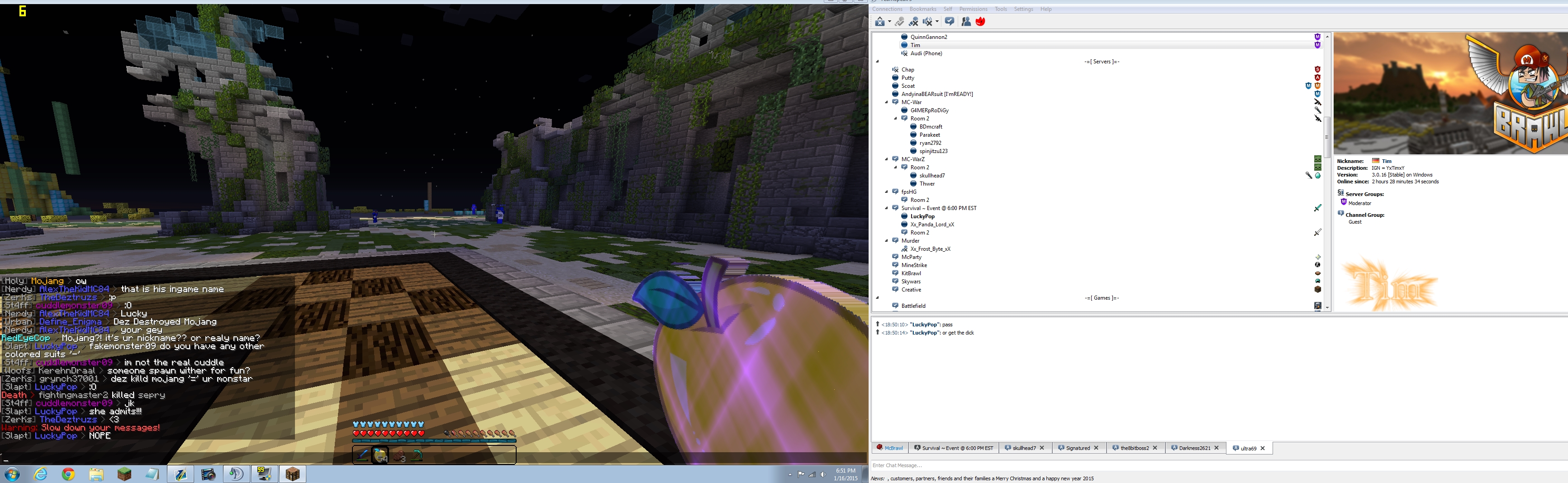
Task: Click the Brawl server banner image
Action: 1450,93
